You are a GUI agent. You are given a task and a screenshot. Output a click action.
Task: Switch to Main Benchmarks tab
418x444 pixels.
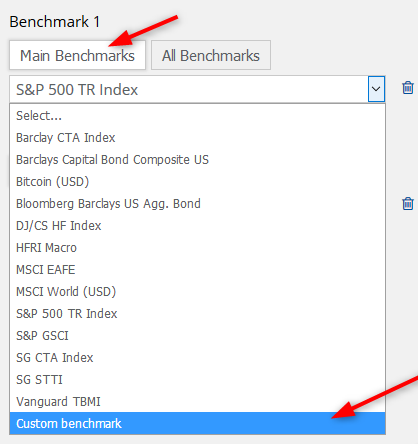point(77,55)
